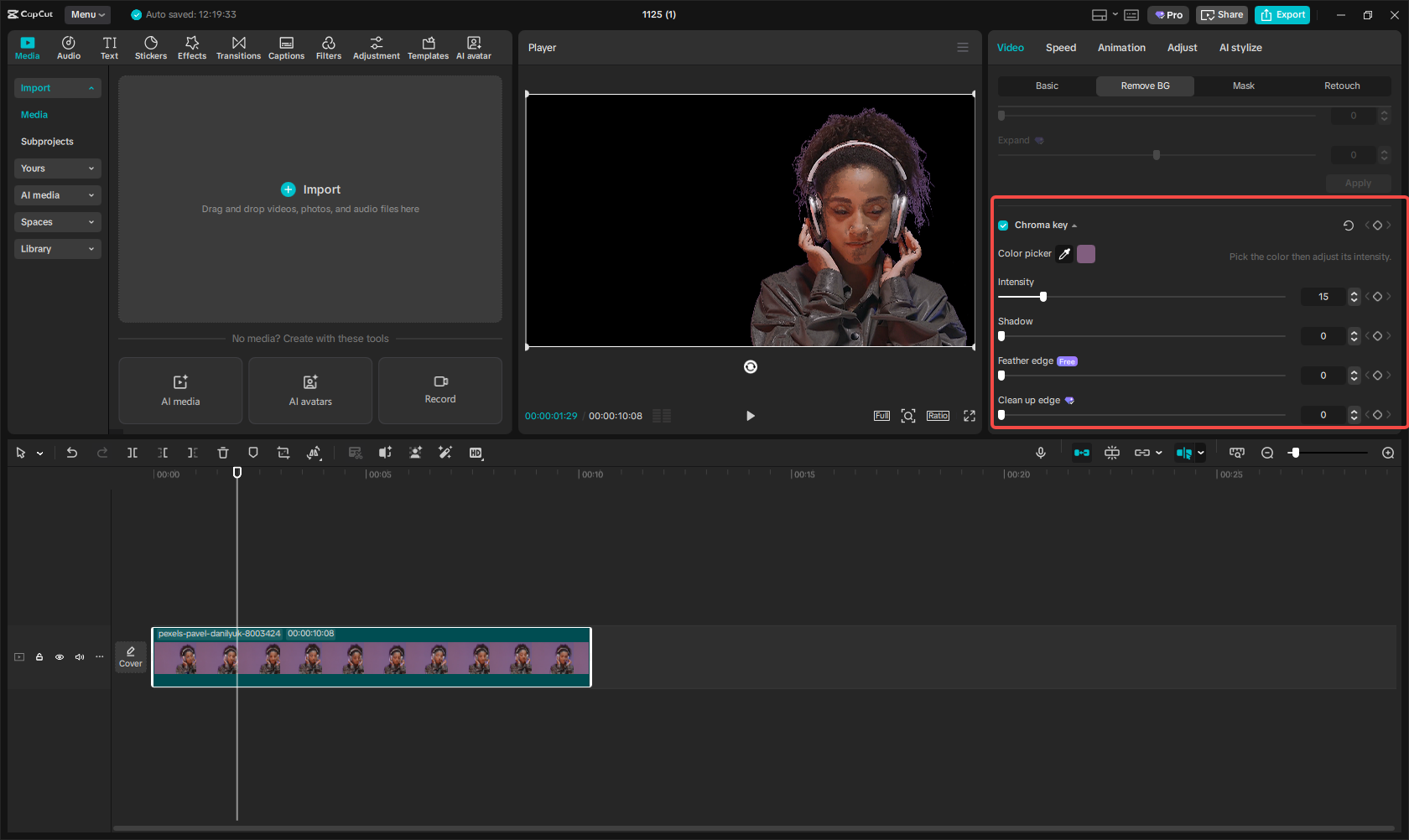
Task: Pick a color with the Chroma key eyedropper
Action: pos(1064,253)
